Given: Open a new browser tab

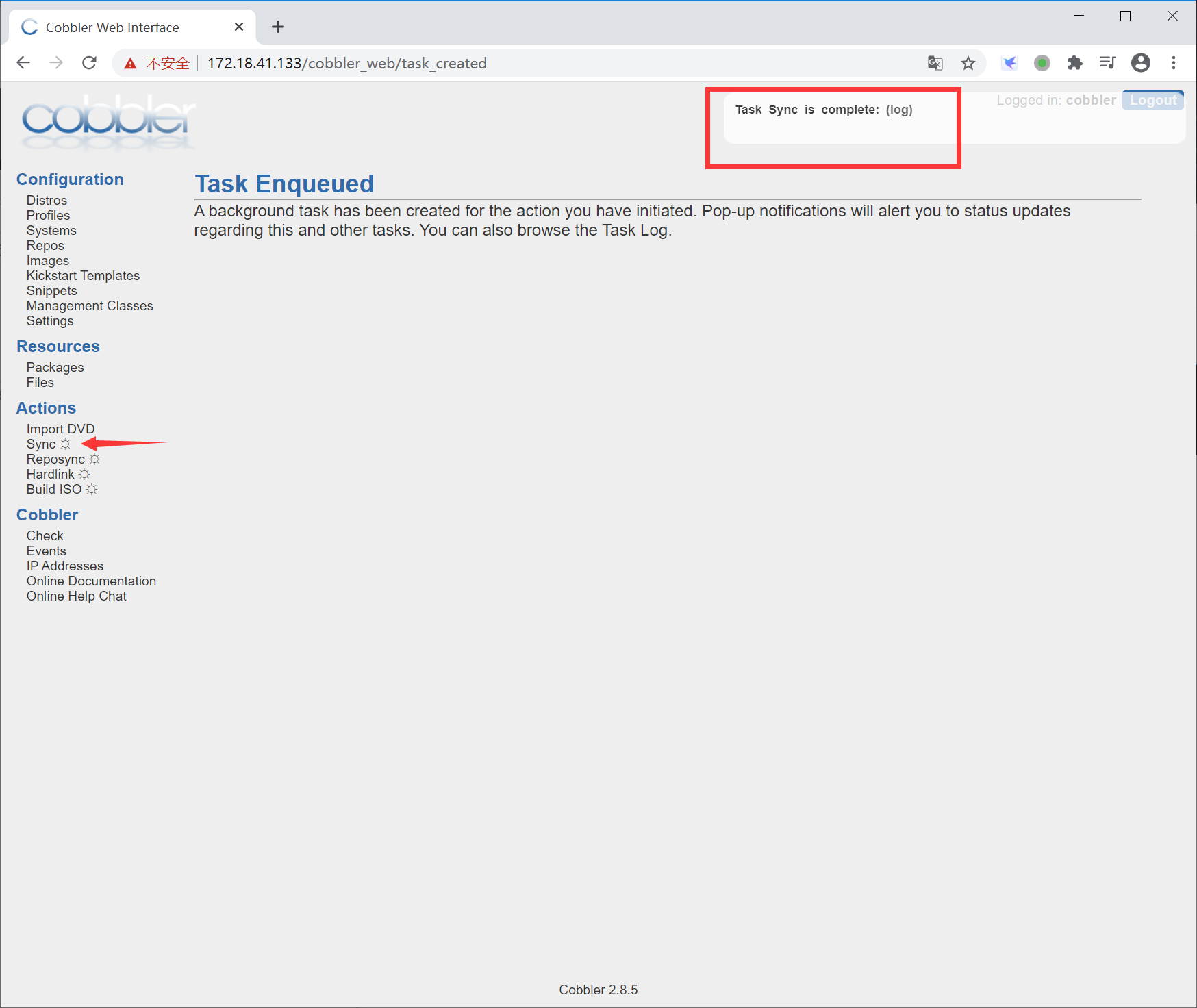Looking at the screenshot, I should pos(277,27).
